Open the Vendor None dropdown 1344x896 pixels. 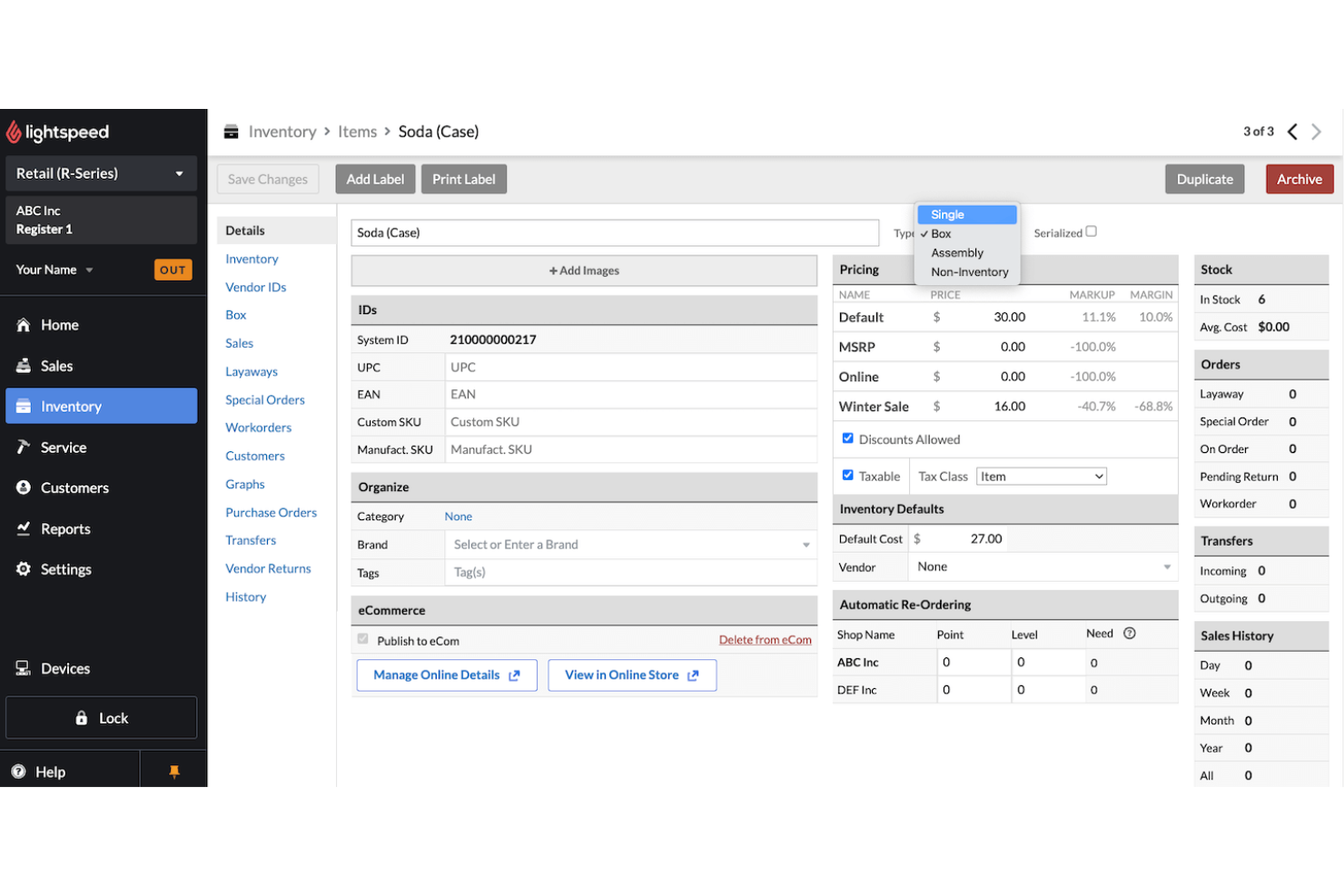1043,566
